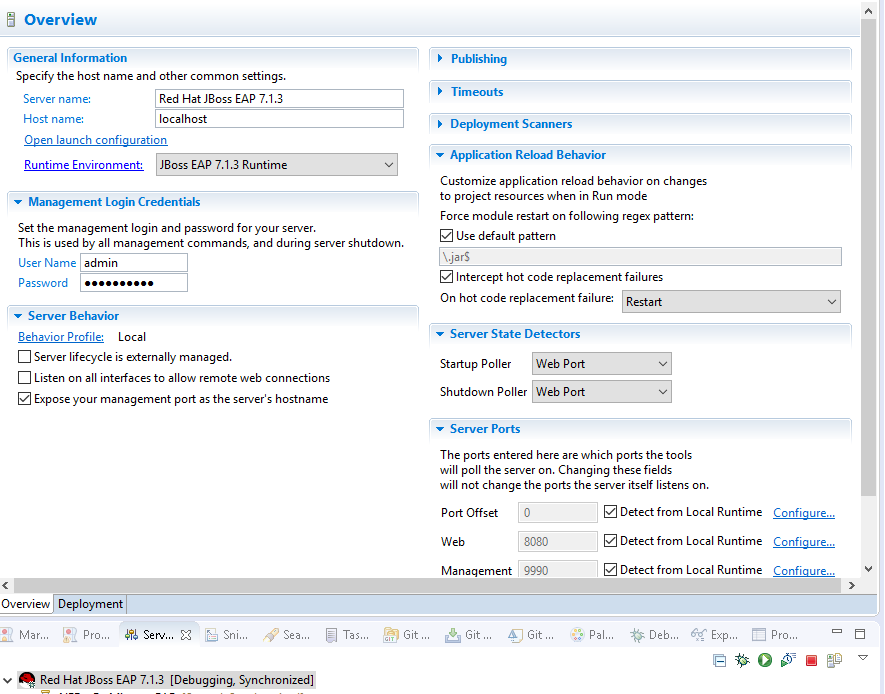
Task: Open the Runtime Environment dropdown
Action: 277,165
